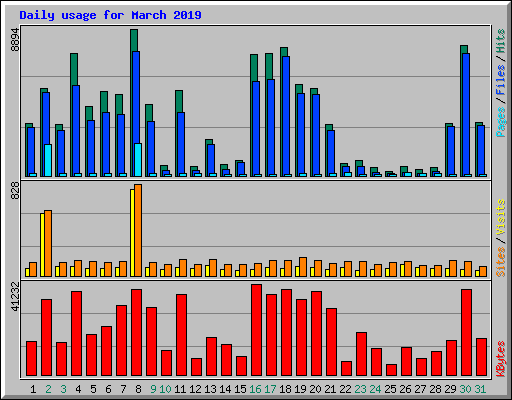This screenshot has width=512, height=400.
Task: Click day label 8 on the x-axis
Action: point(138,389)
